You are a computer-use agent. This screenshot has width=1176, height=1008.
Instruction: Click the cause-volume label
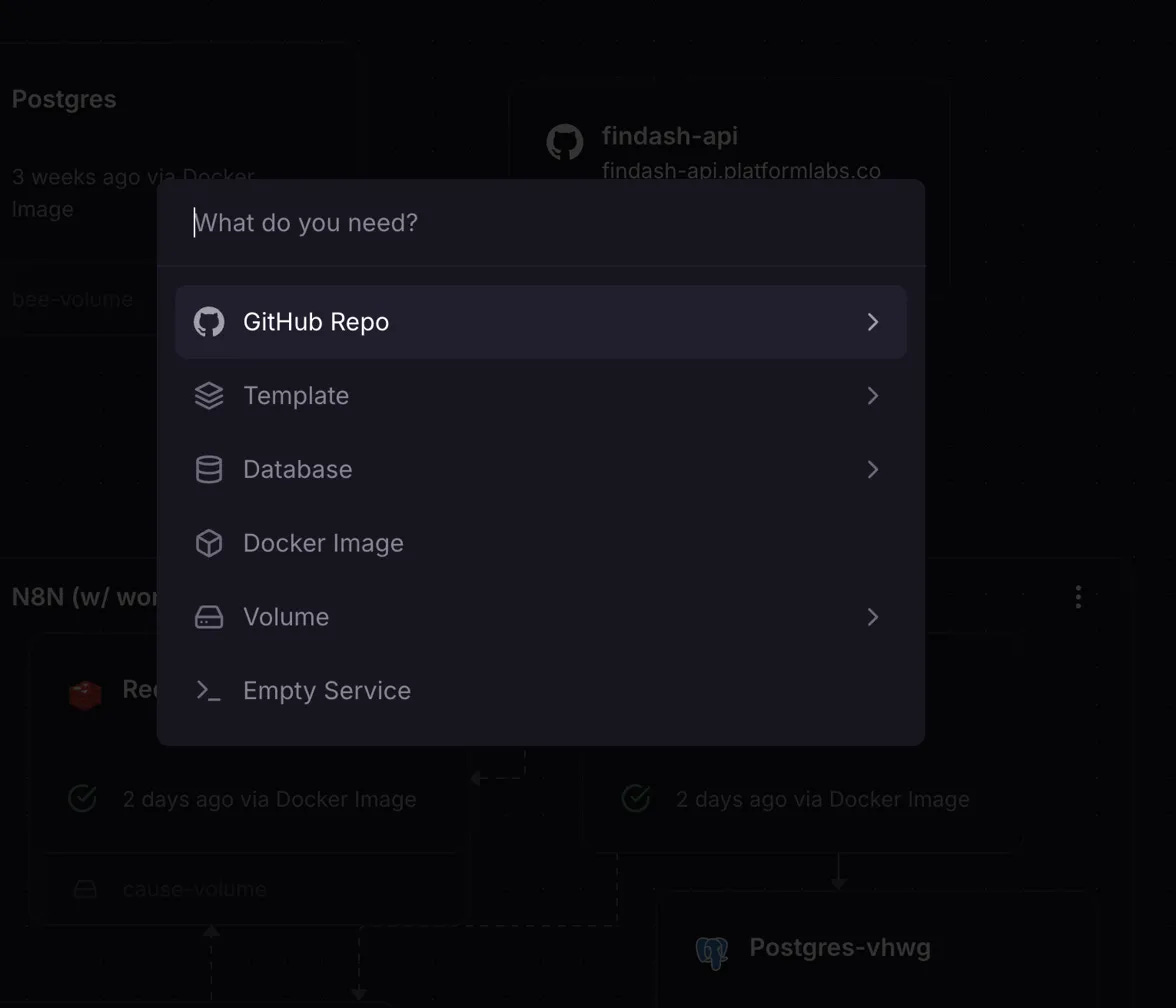[194, 890]
